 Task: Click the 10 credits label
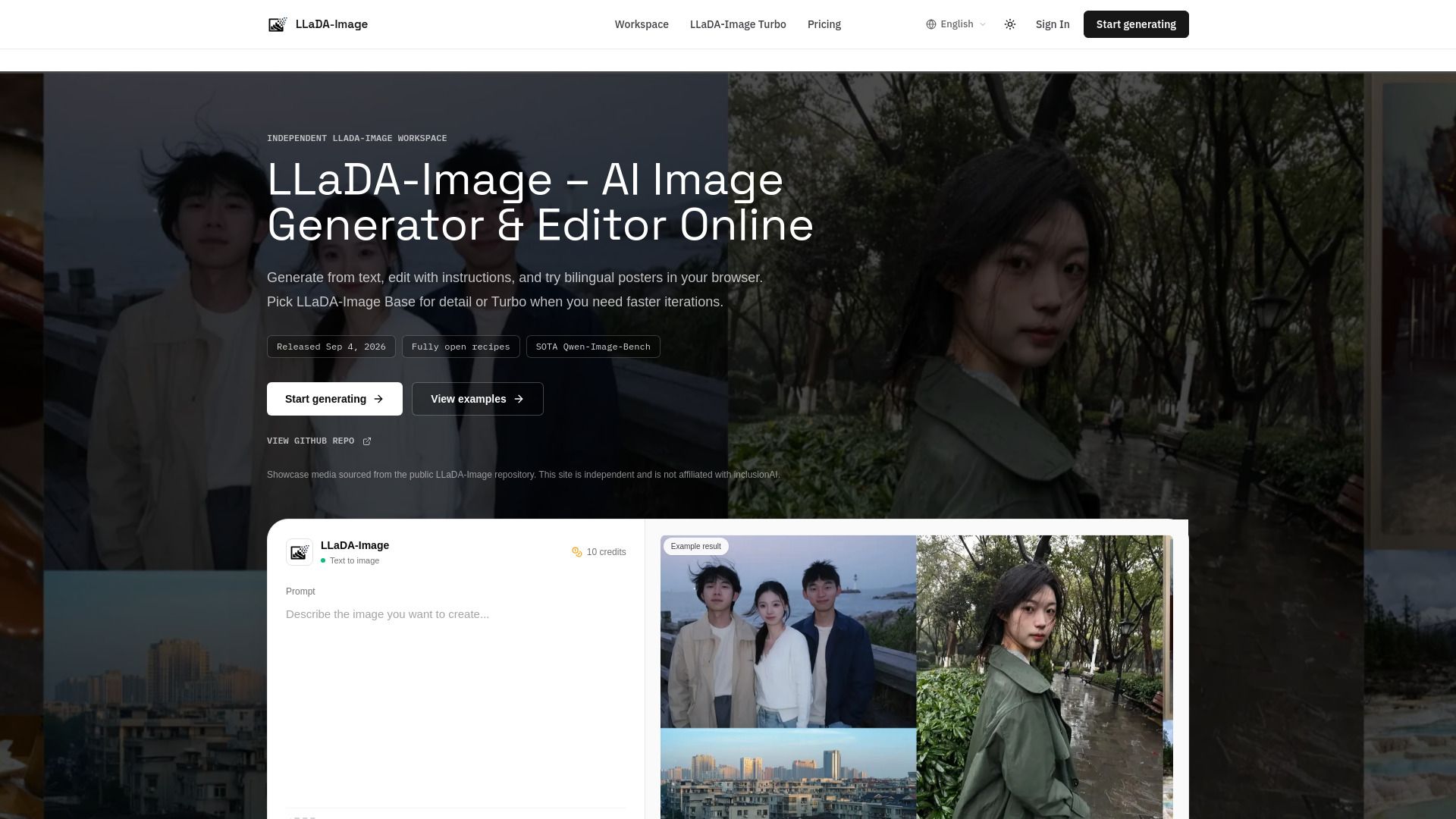(x=607, y=552)
